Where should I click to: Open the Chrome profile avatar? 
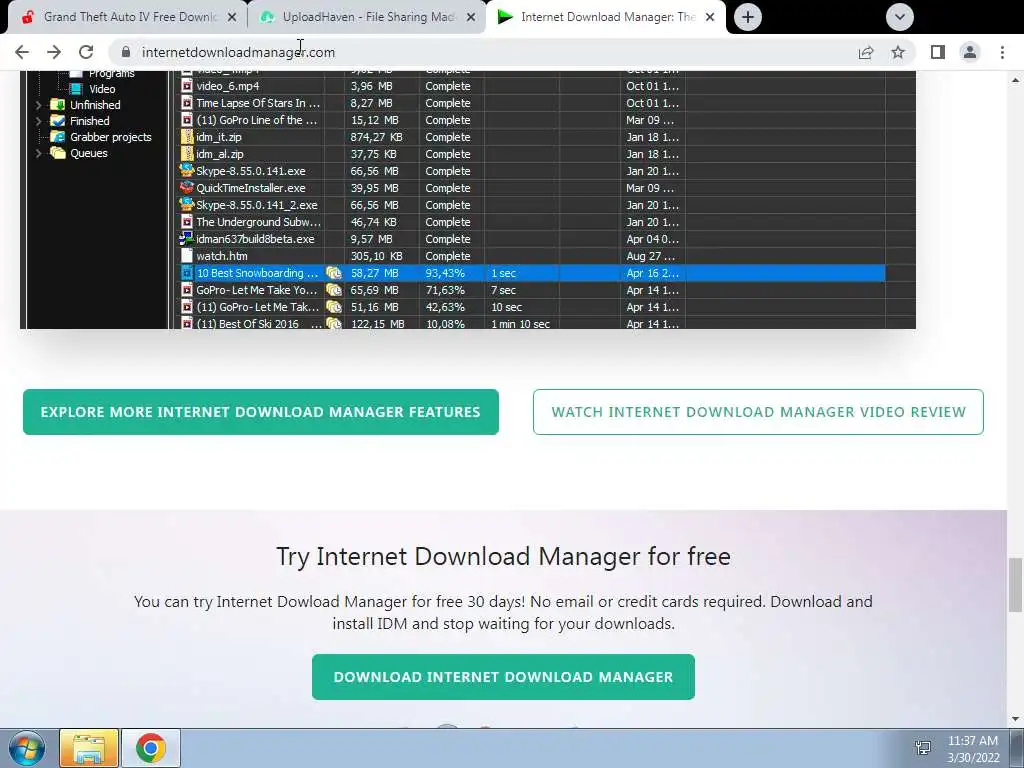click(970, 52)
